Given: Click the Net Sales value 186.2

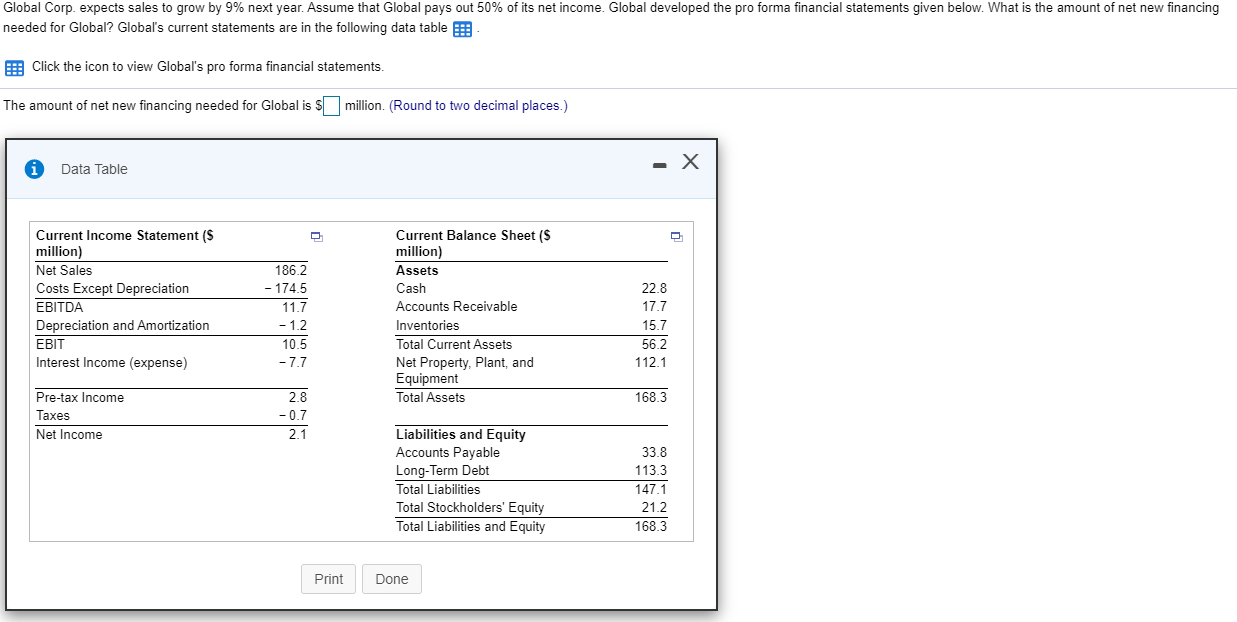Looking at the screenshot, I should (291, 271).
